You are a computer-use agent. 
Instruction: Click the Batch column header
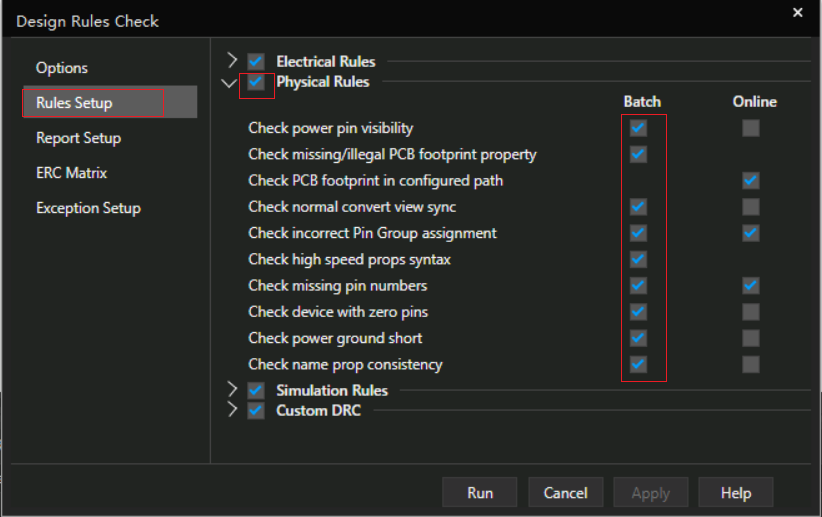pos(642,102)
